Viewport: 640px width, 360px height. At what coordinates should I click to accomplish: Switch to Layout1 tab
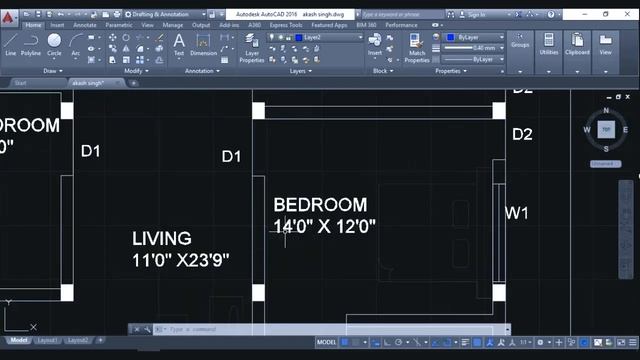[x=47, y=340]
